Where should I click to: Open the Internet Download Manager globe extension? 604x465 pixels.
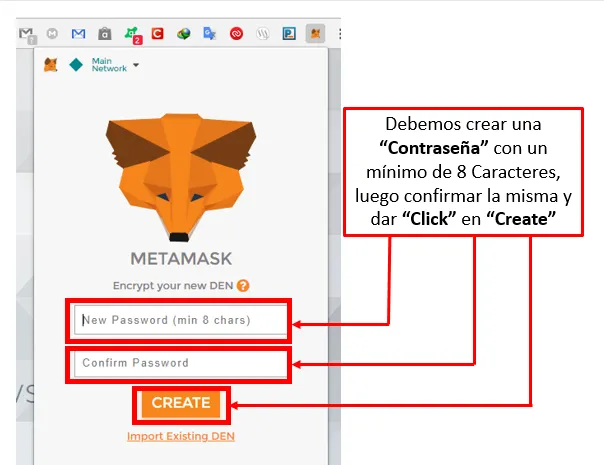pyautogui.click(x=183, y=34)
